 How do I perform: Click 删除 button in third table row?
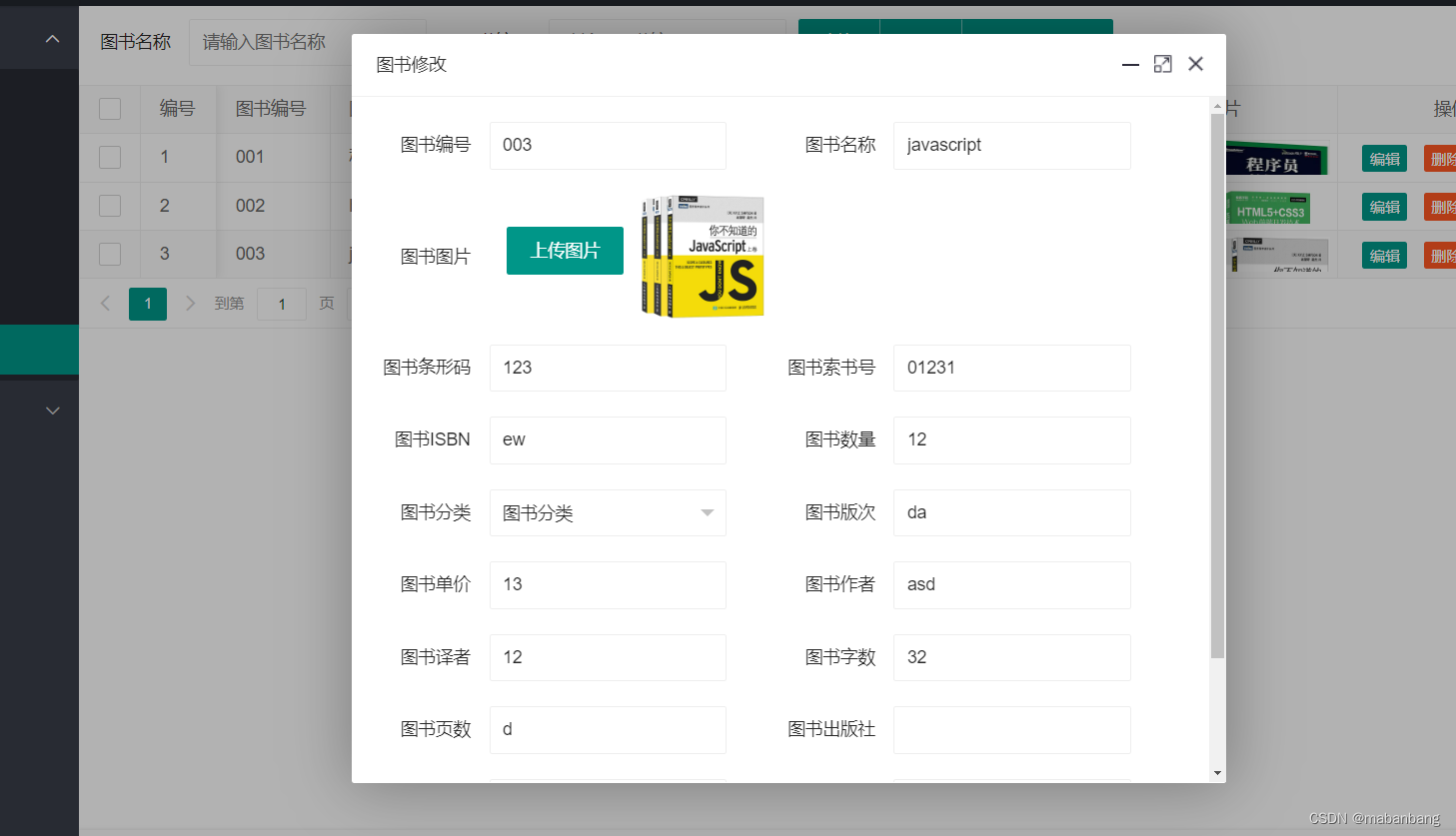point(1440,256)
